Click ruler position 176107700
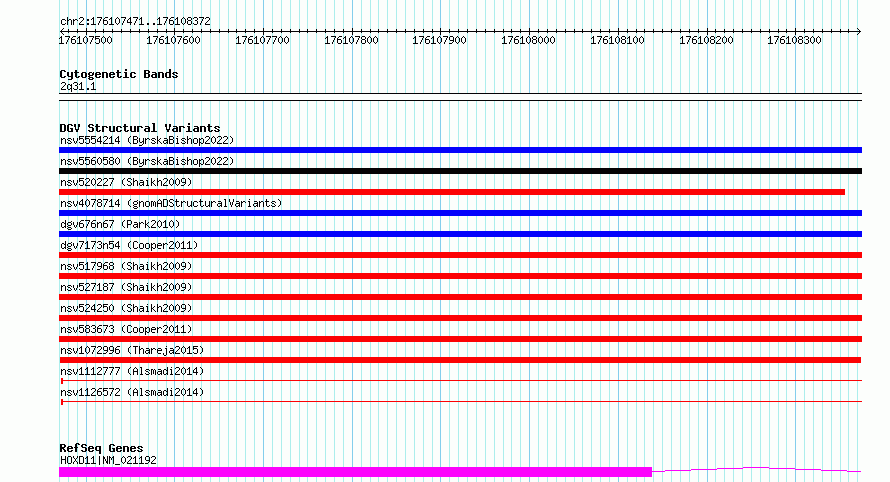This screenshot has height=482, width=890. point(262,40)
